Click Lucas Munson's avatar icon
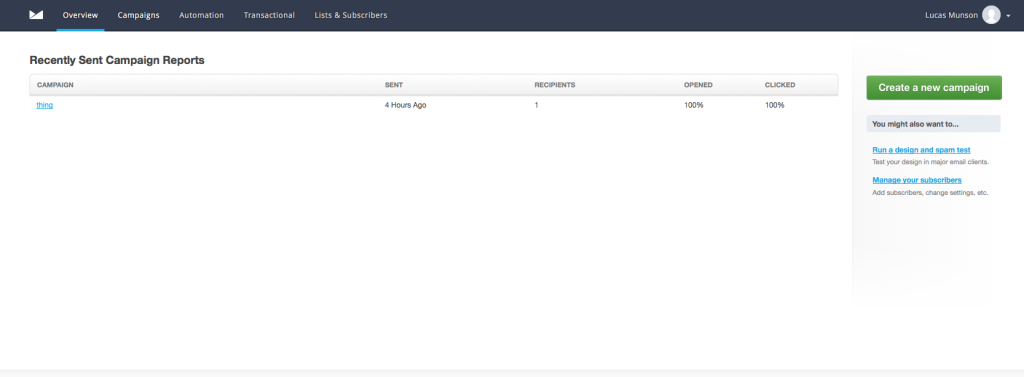Image resolution: width=1024 pixels, height=377 pixels. 991,15
